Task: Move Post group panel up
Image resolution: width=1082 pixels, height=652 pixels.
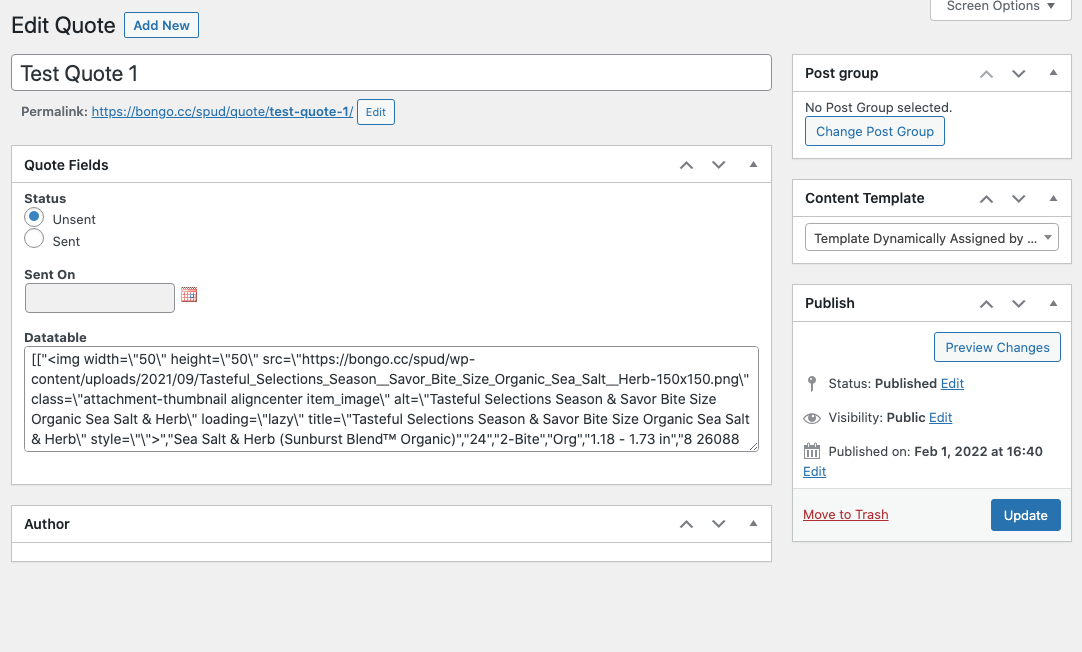Action: (986, 74)
